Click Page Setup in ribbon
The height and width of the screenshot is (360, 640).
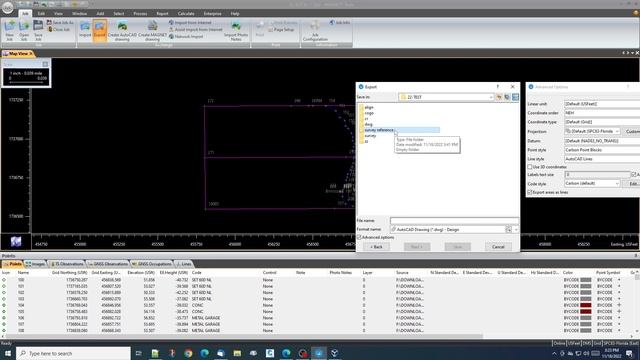281,30
